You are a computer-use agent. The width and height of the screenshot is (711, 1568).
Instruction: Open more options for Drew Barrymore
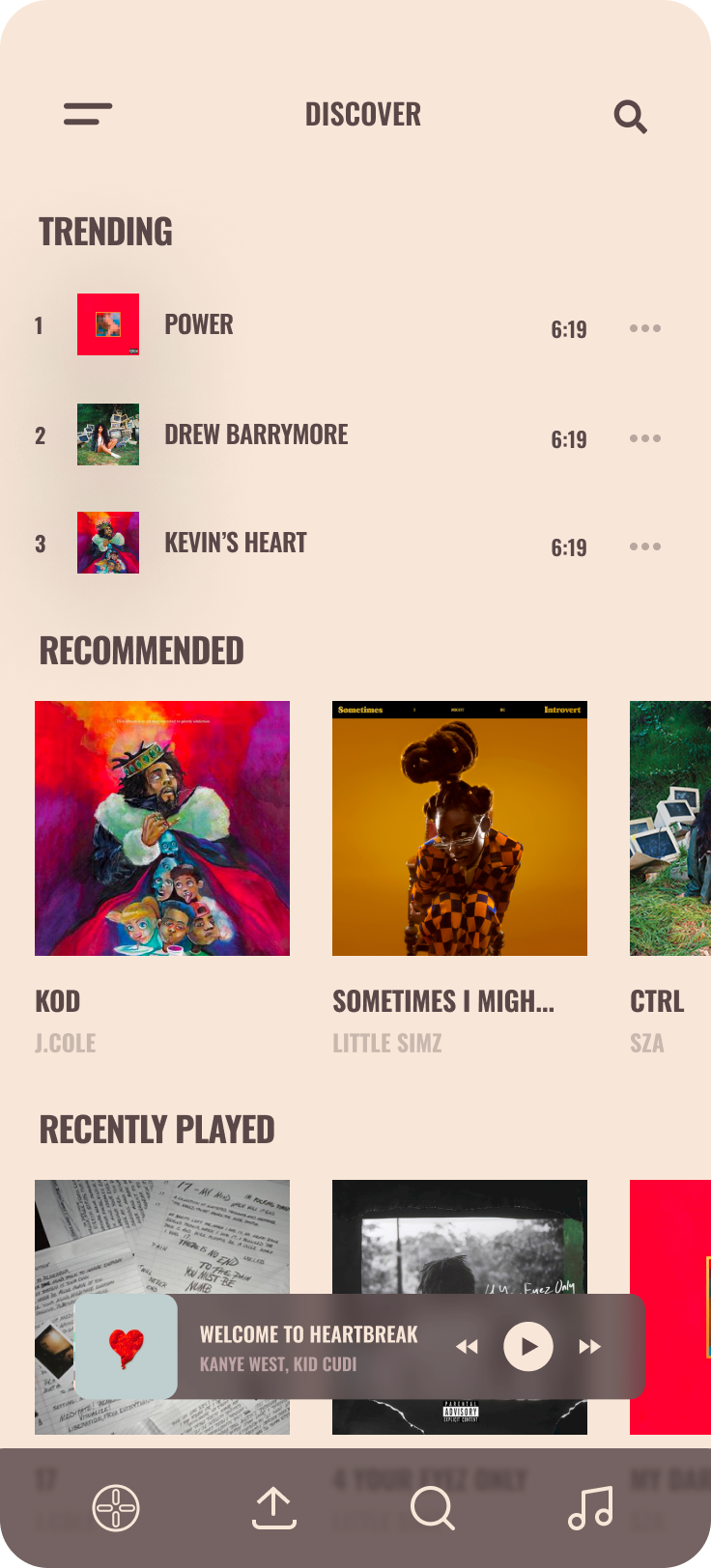tap(645, 438)
